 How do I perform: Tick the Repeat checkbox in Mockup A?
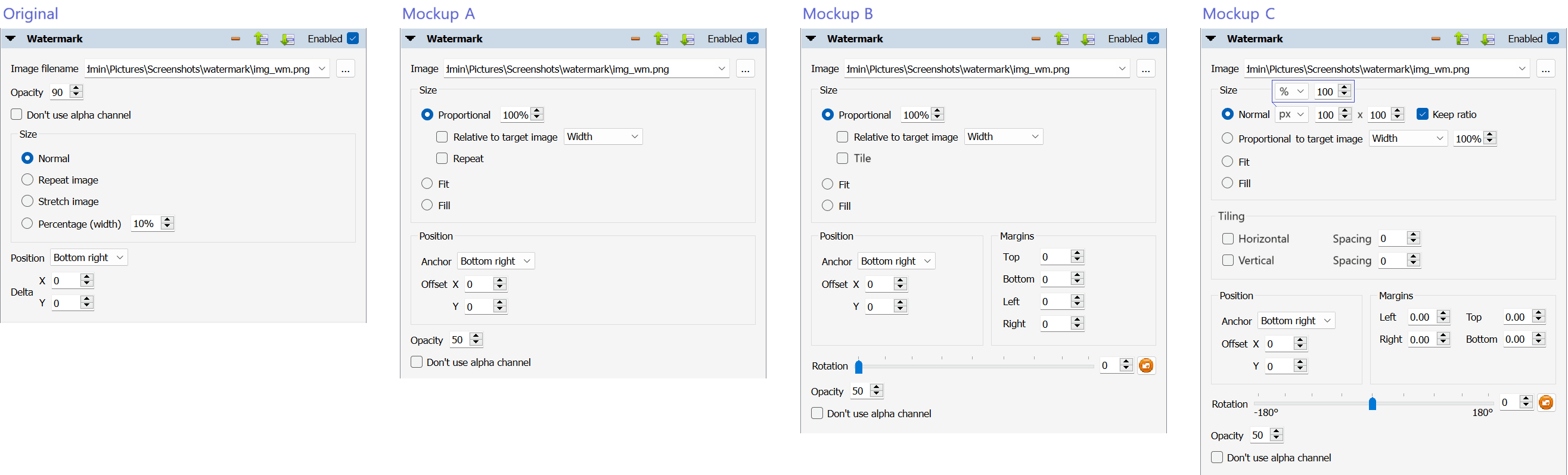coord(442,159)
